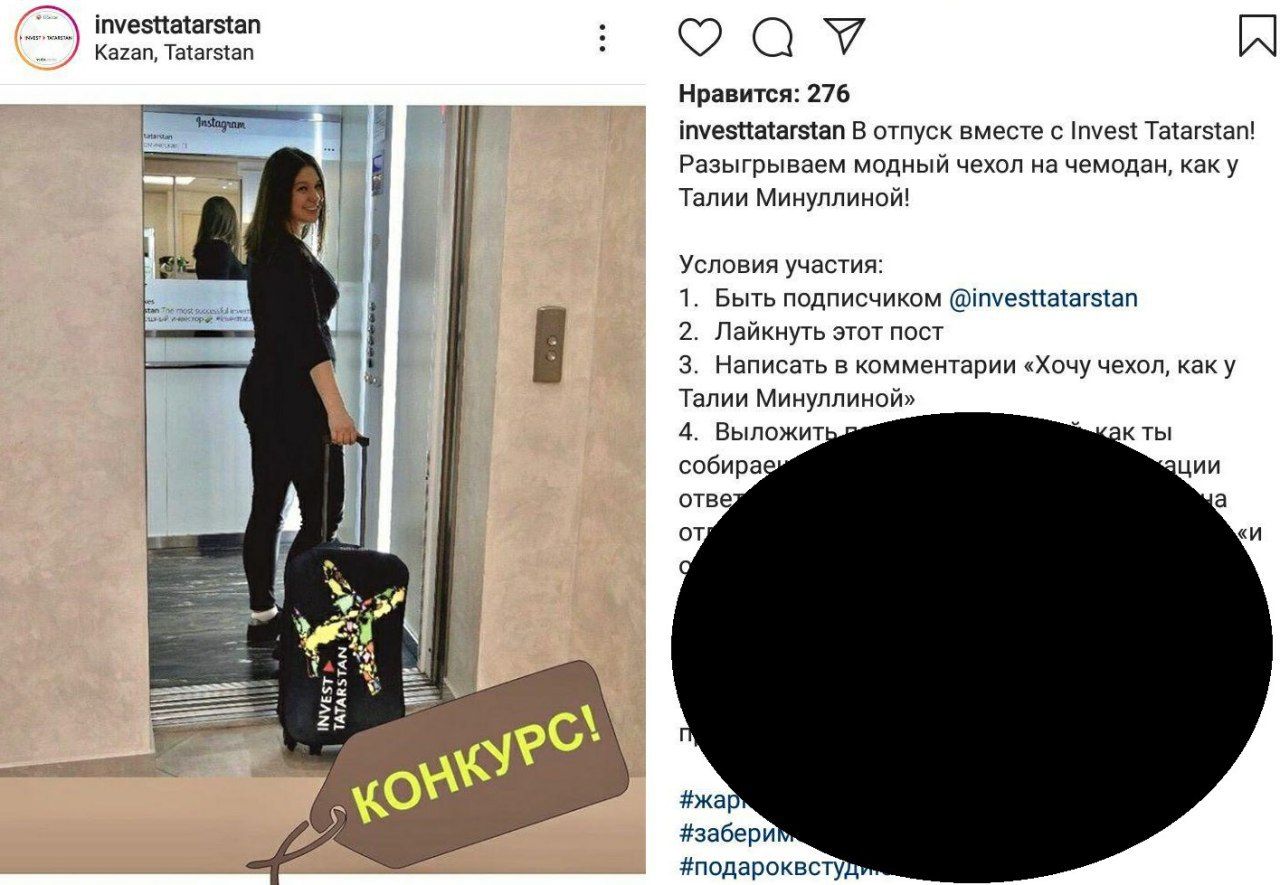View the list of 276 likes

764,94
